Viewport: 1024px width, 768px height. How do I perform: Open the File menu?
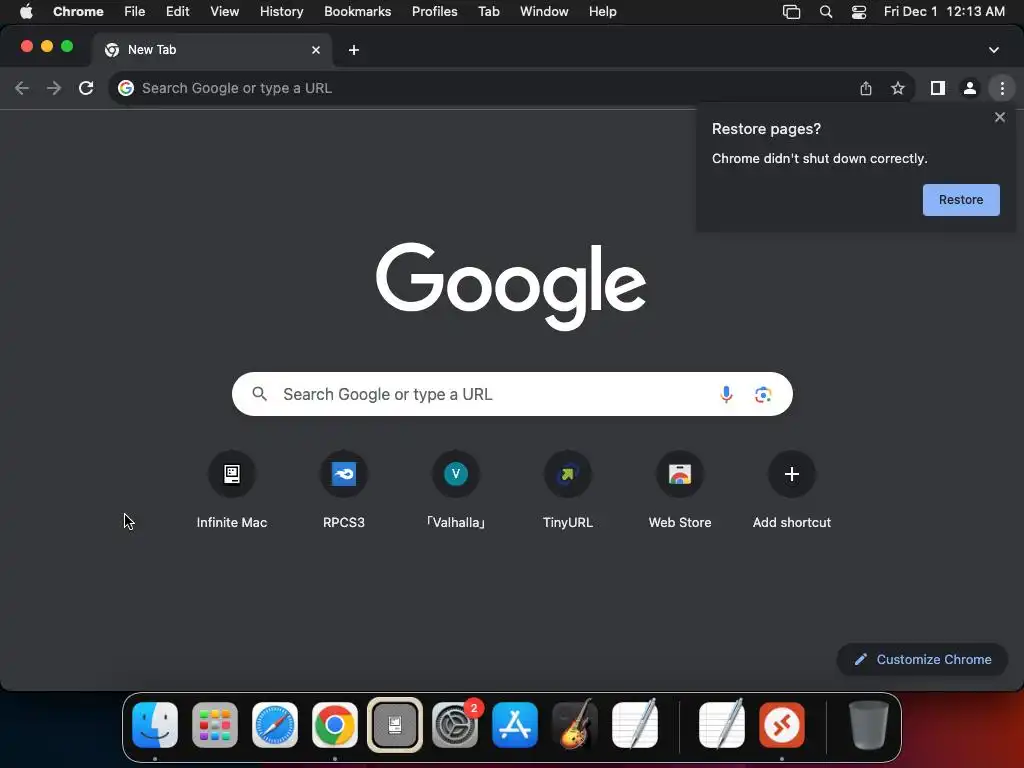(135, 12)
